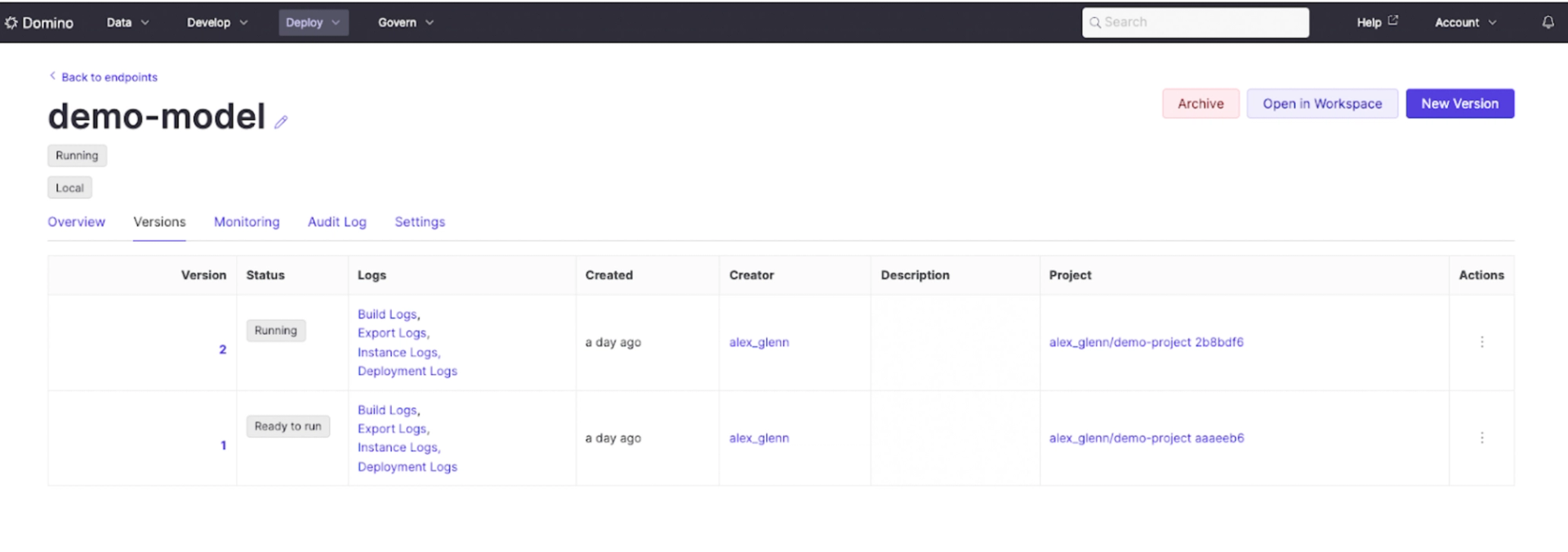Open Build Logs for version 2
This screenshot has height=552, width=1568.
(387, 314)
